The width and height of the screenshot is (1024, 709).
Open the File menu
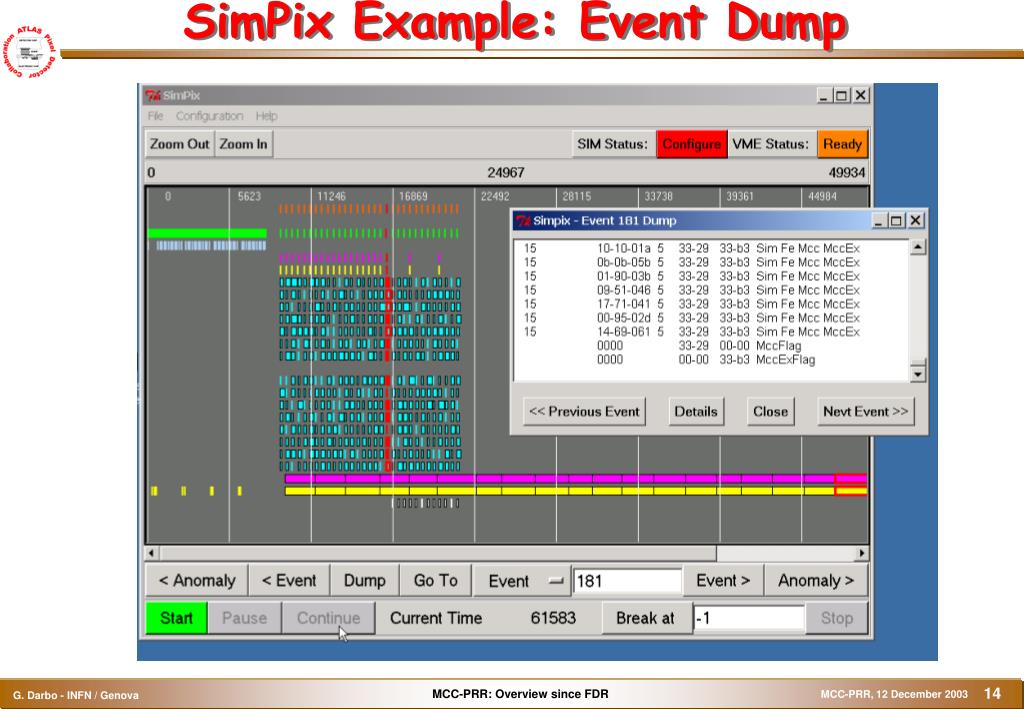point(155,116)
